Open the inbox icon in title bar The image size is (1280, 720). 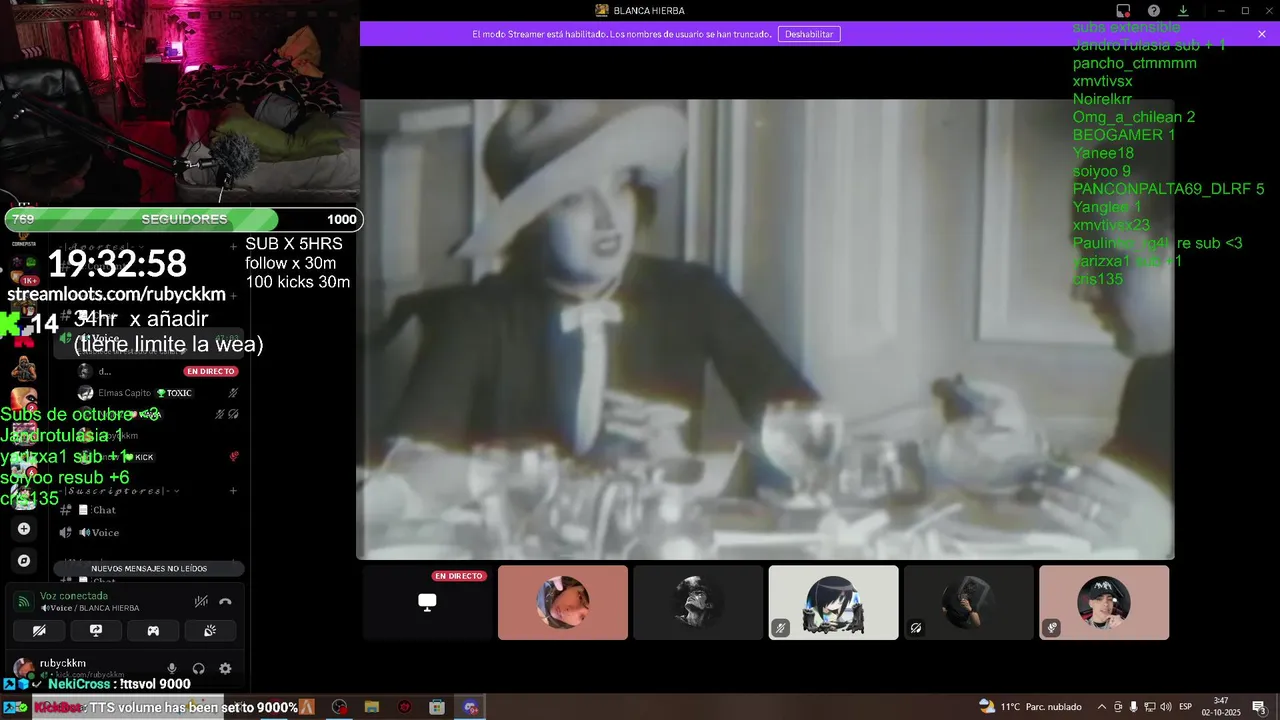(x=1123, y=11)
